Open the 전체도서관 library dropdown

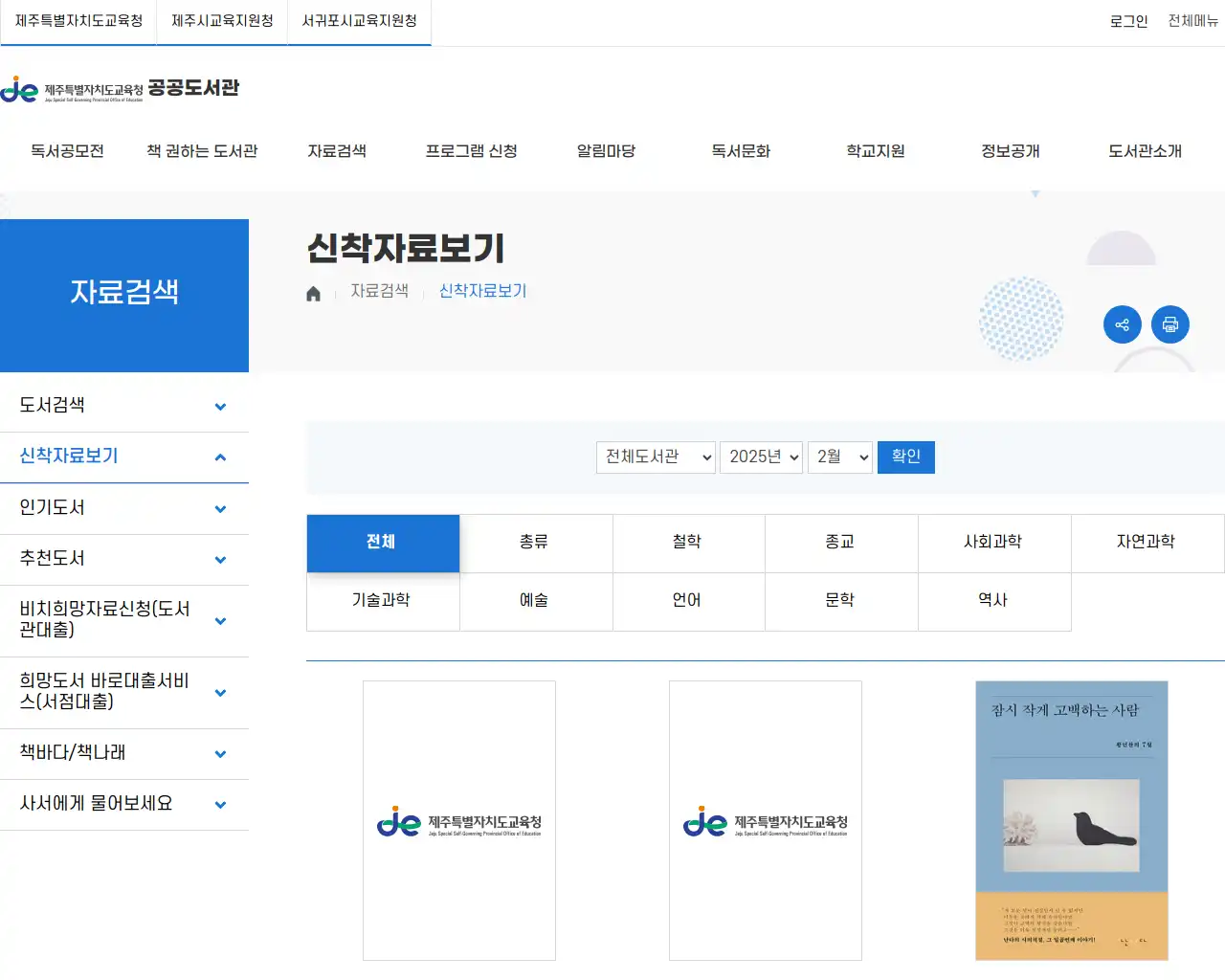[656, 457]
